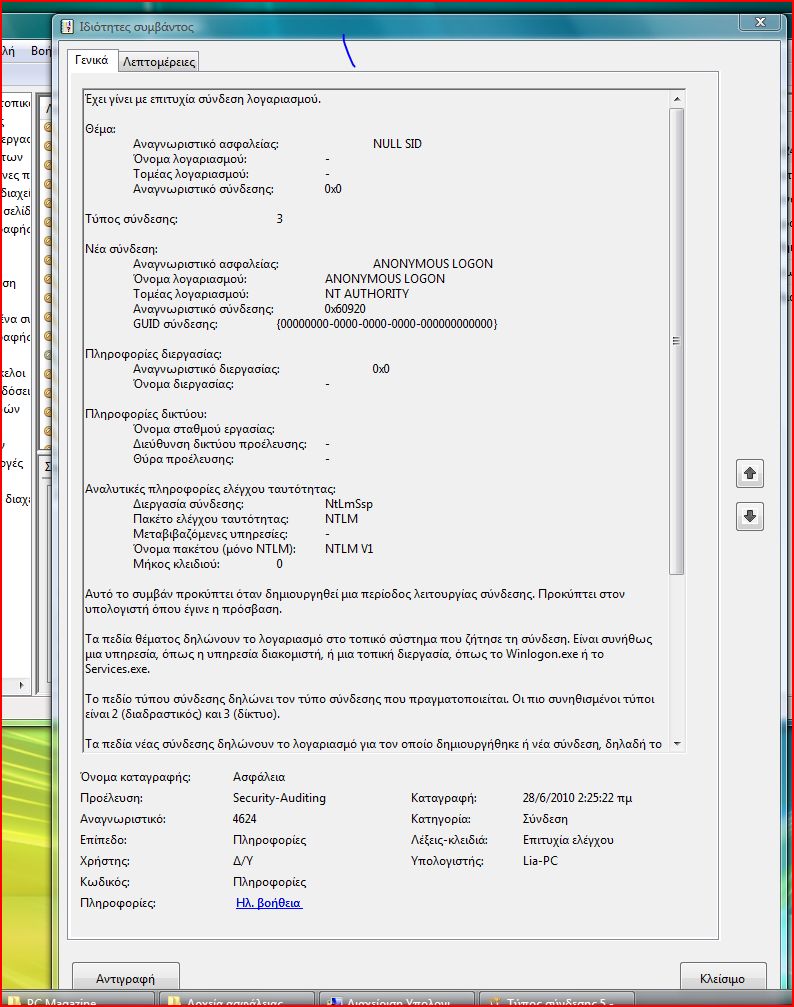Screen dimensions: 794x1007
Task: Show next event with down arrow button
Action: coord(750,516)
